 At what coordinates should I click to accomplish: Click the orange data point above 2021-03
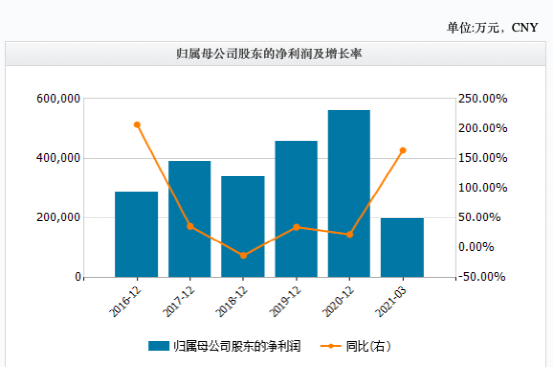(x=403, y=151)
